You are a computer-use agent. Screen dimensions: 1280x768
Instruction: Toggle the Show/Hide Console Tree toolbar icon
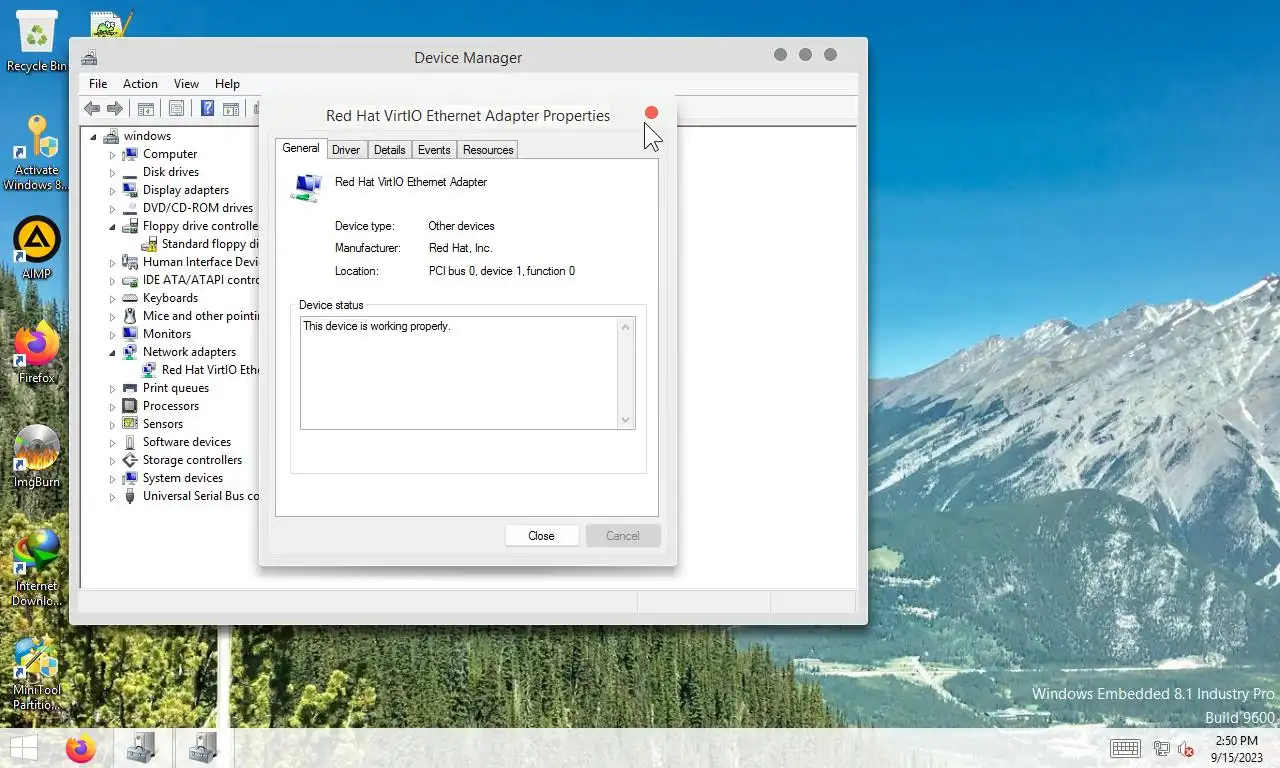tap(145, 109)
